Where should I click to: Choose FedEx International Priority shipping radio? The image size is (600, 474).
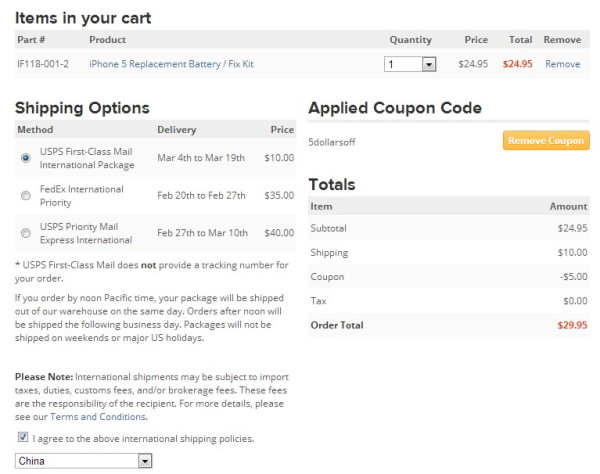(x=26, y=195)
